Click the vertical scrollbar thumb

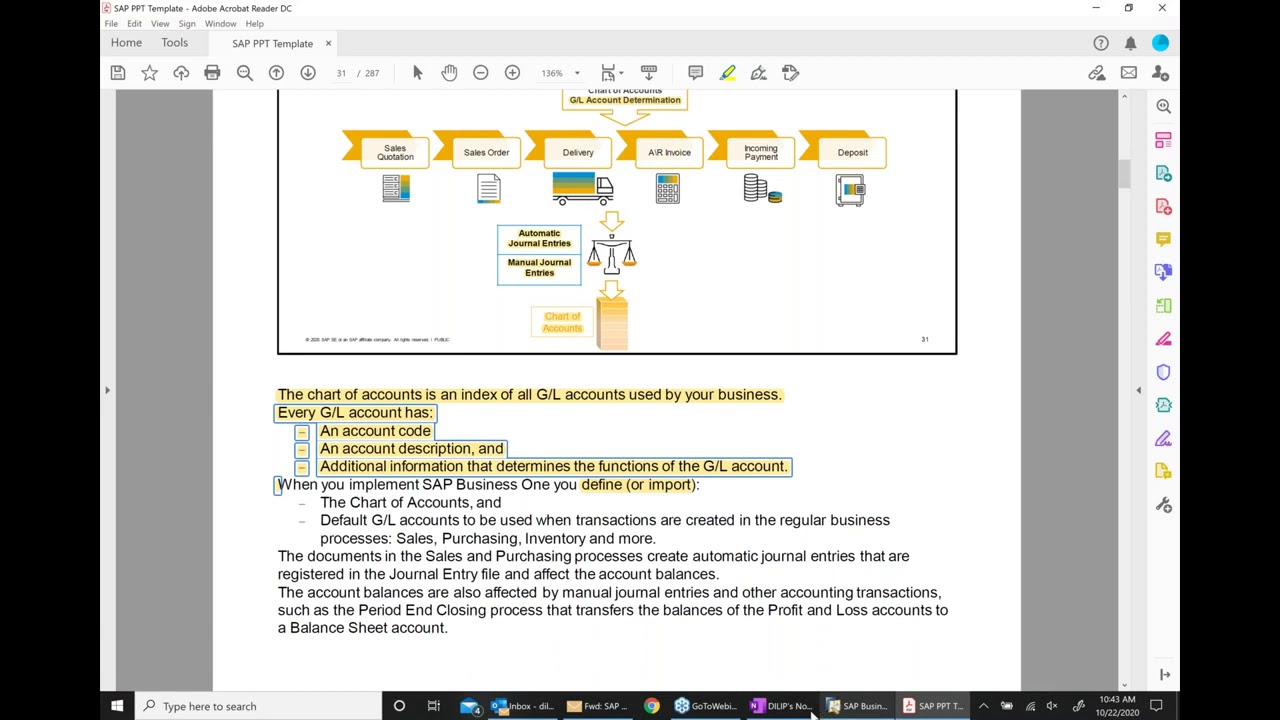(x=1124, y=174)
